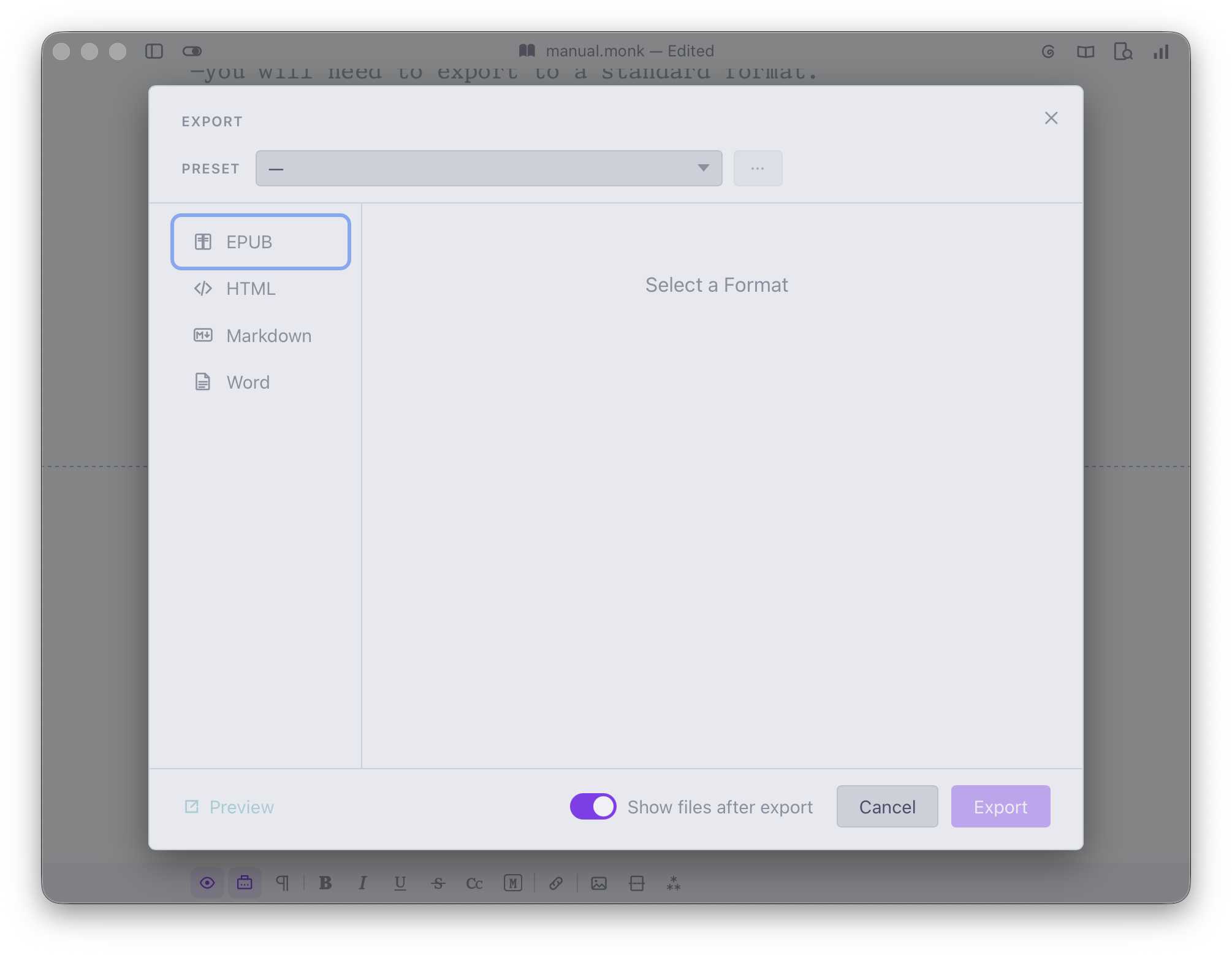Insert a link using the chain icon
The width and height of the screenshot is (1232, 955).
(x=556, y=883)
